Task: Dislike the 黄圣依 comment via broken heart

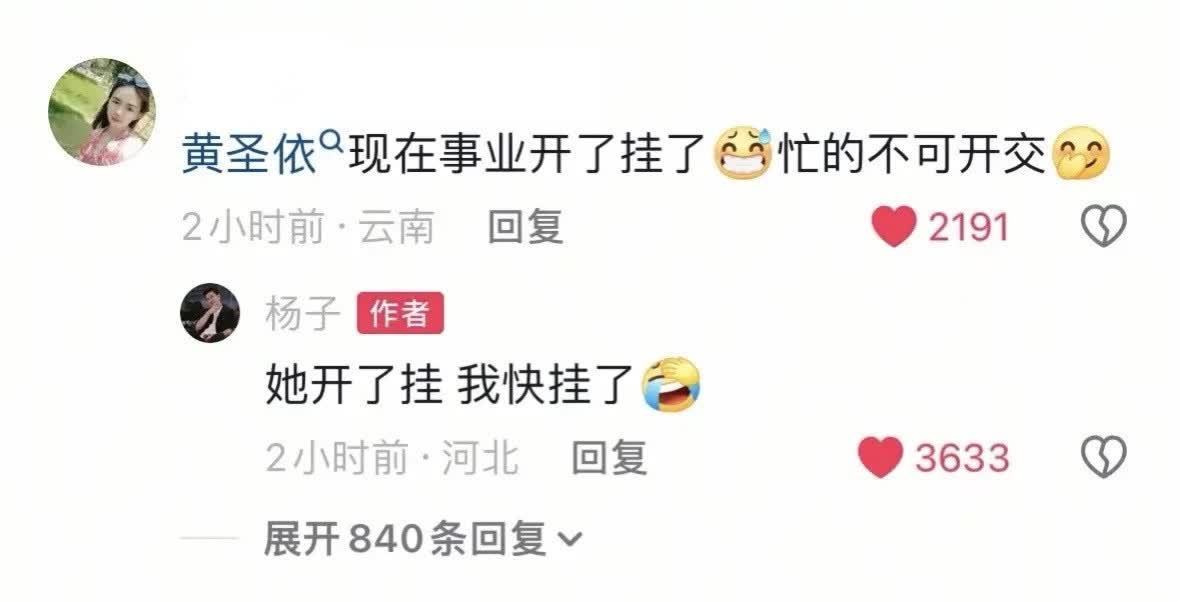Action: [1103, 226]
